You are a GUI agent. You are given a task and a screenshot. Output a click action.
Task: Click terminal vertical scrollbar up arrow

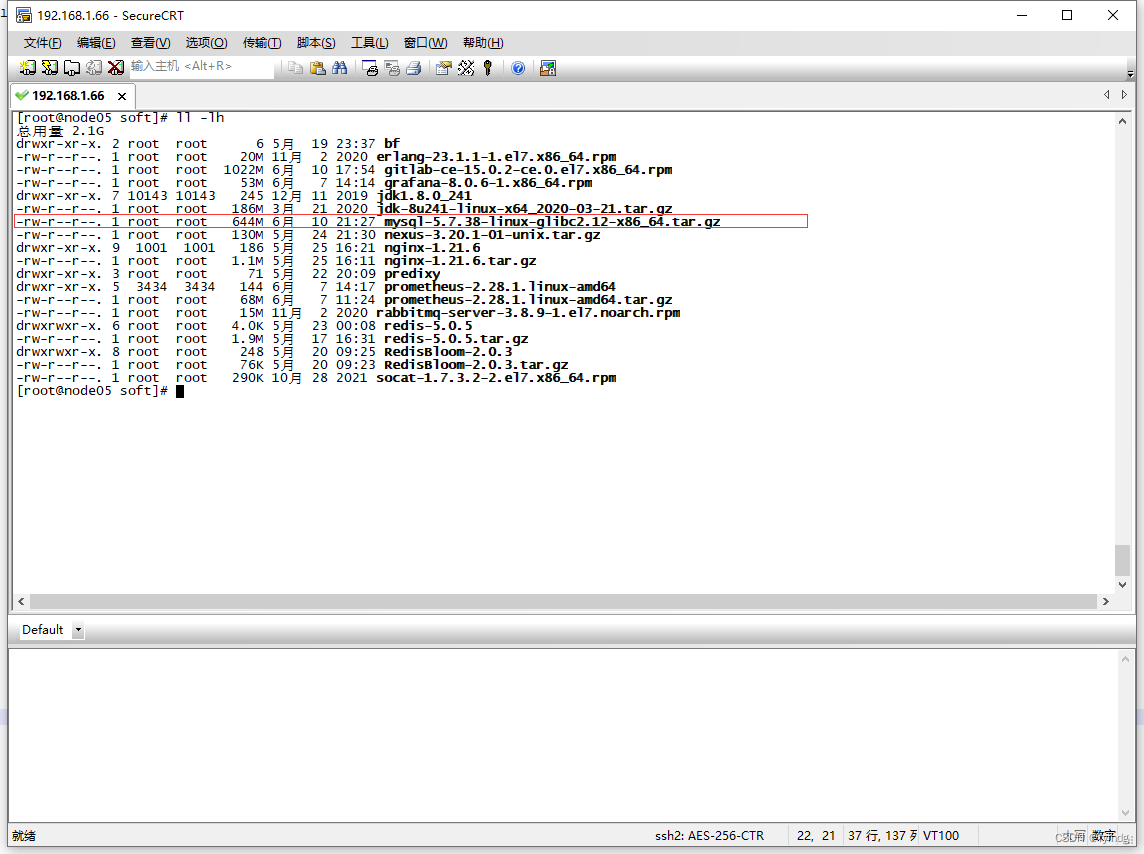(x=1122, y=121)
